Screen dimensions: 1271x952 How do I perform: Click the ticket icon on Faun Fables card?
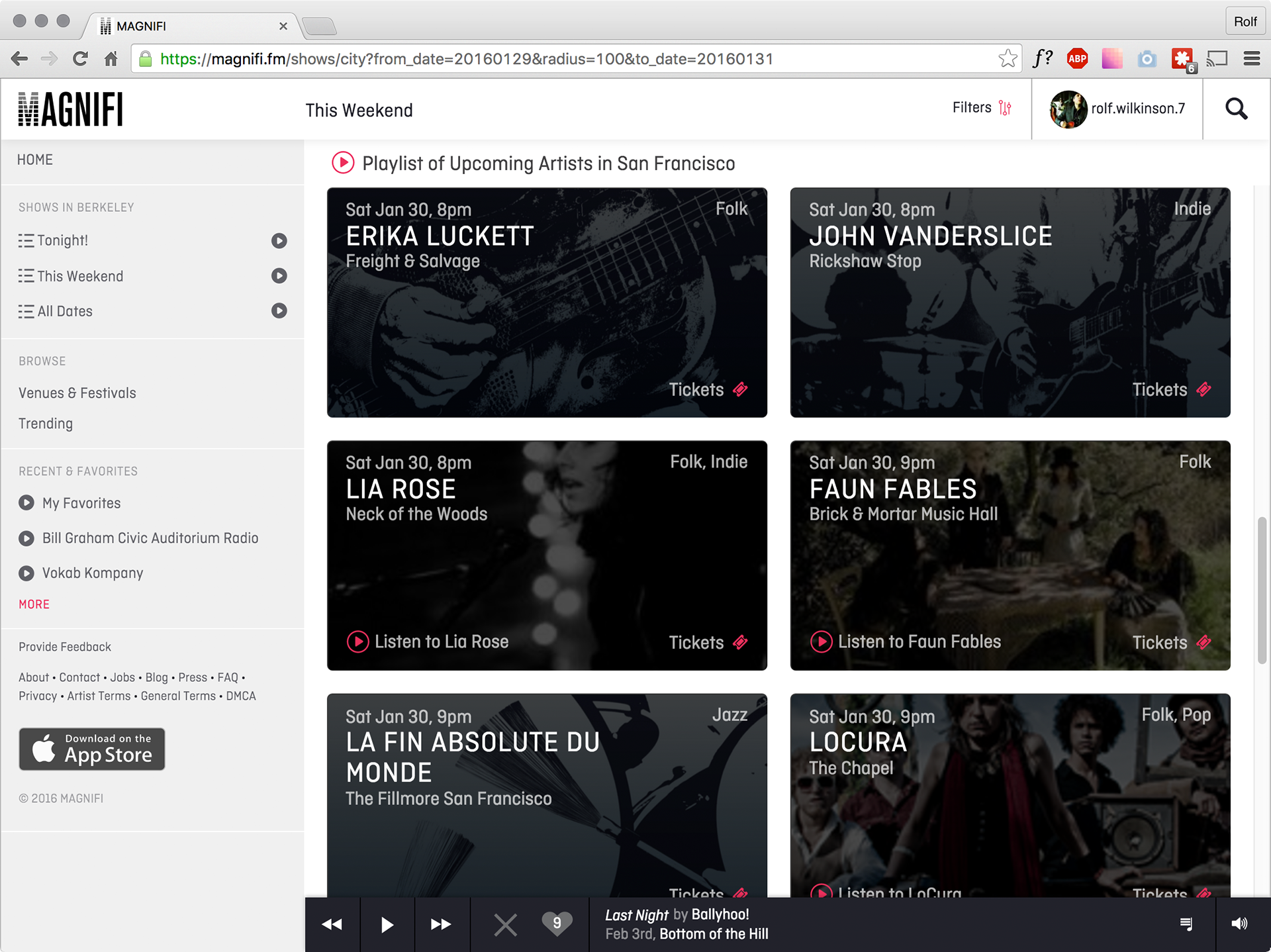click(x=1204, y=642)
